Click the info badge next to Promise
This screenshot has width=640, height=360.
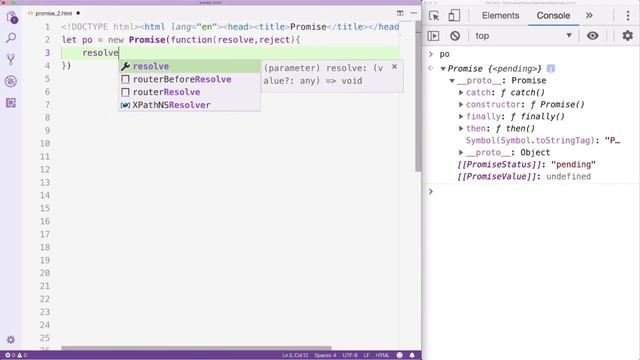pos(551,69)
